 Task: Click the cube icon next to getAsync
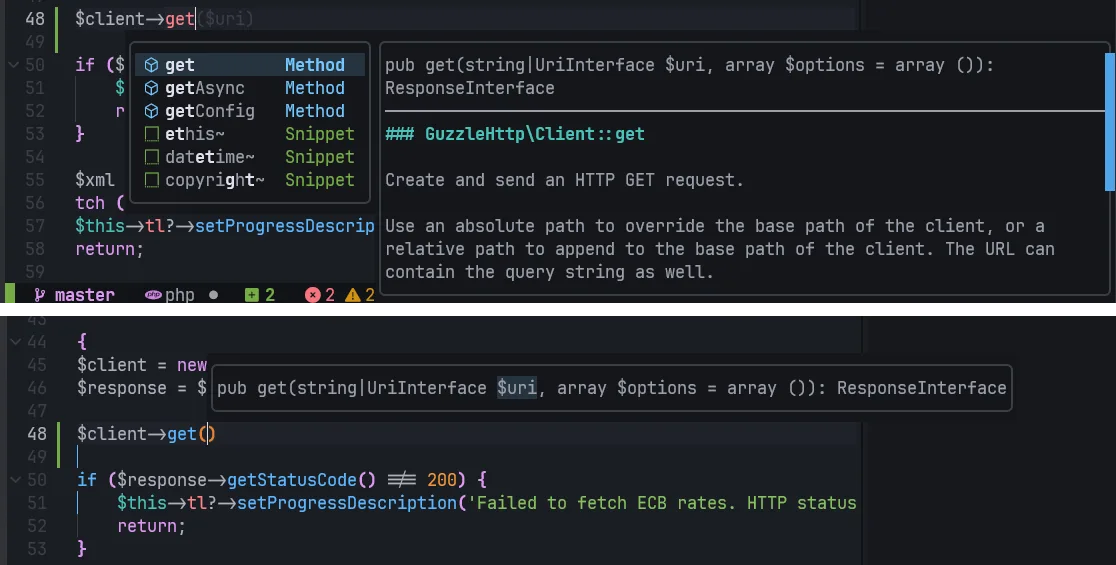click(151, 88)
